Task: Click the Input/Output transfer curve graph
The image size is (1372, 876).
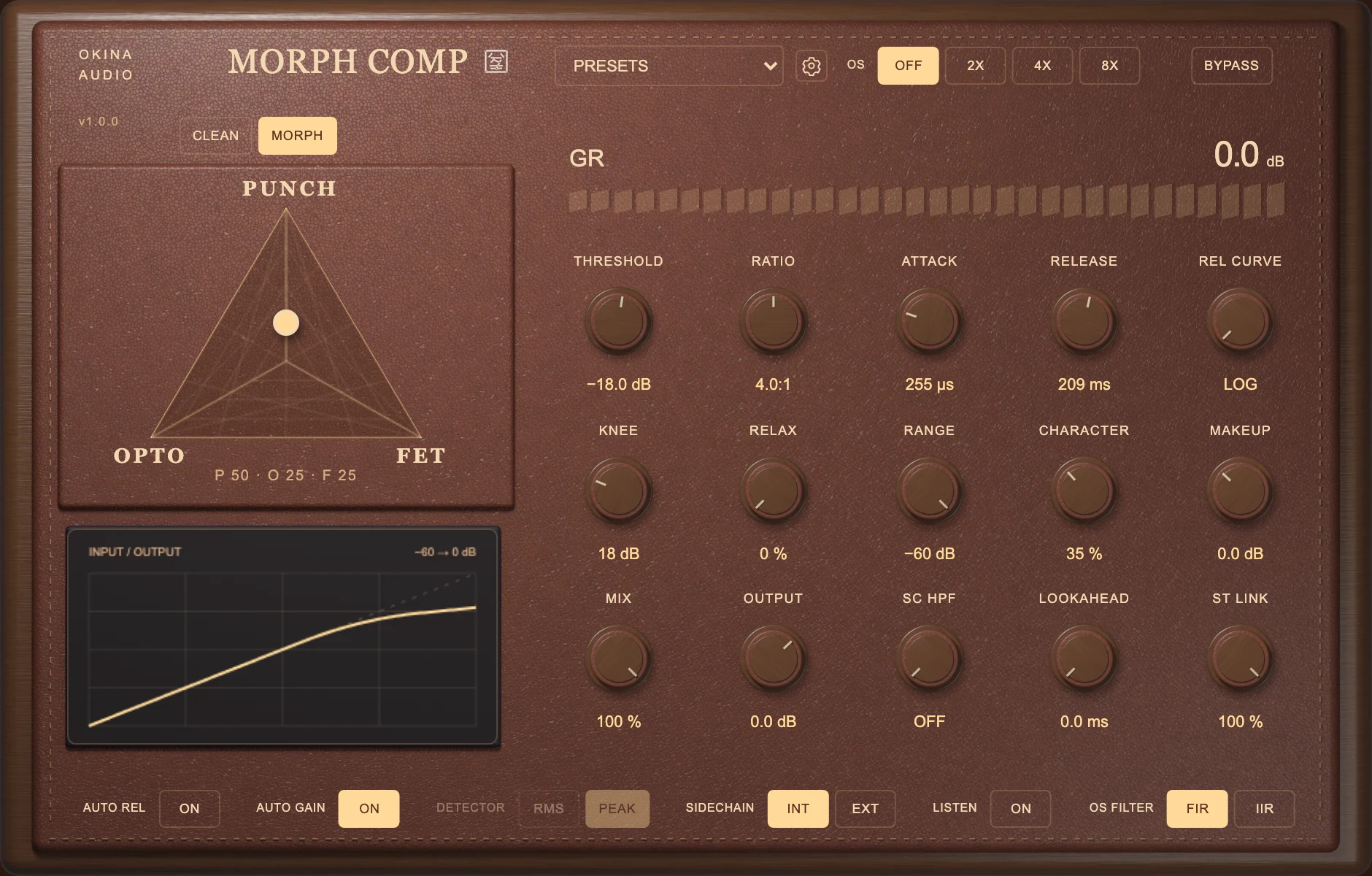Action: (283, 637)
